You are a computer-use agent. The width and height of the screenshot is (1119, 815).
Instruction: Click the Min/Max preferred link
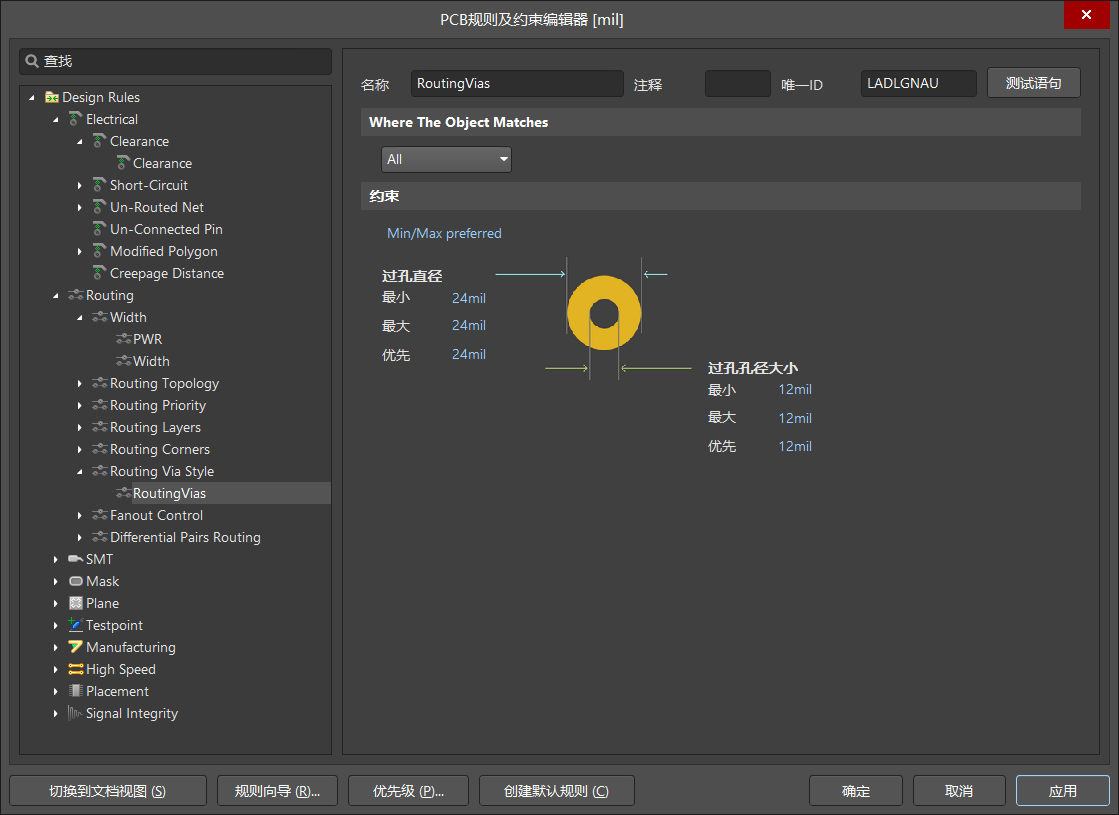444,233
